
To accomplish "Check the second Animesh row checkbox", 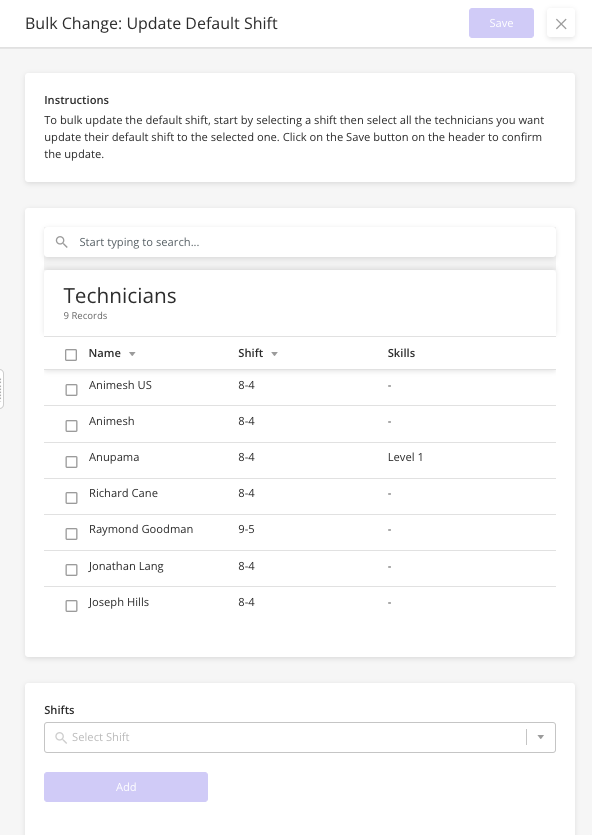I will [71, 425].
